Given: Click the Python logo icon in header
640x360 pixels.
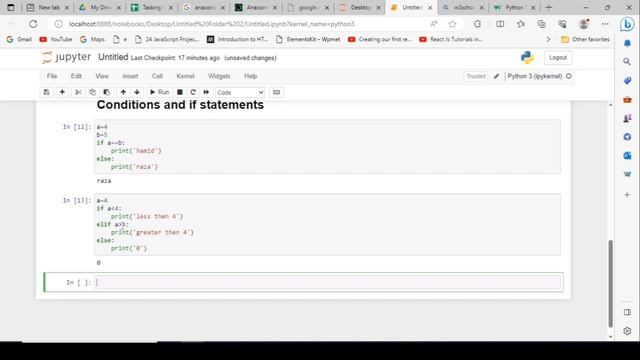Looking at the screenshot, I should pyautogui.click(x=527, y=58).
